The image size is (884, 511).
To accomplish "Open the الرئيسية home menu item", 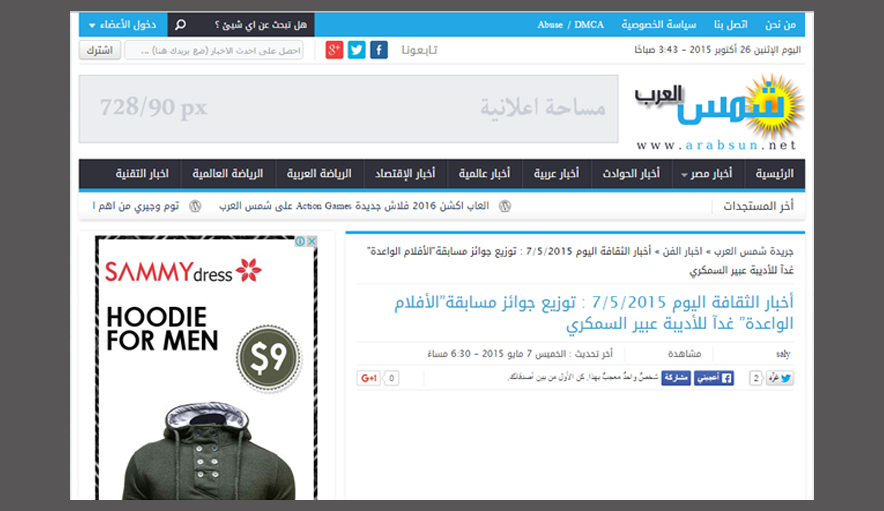I will pyautogui.click(x=774, y=174).
